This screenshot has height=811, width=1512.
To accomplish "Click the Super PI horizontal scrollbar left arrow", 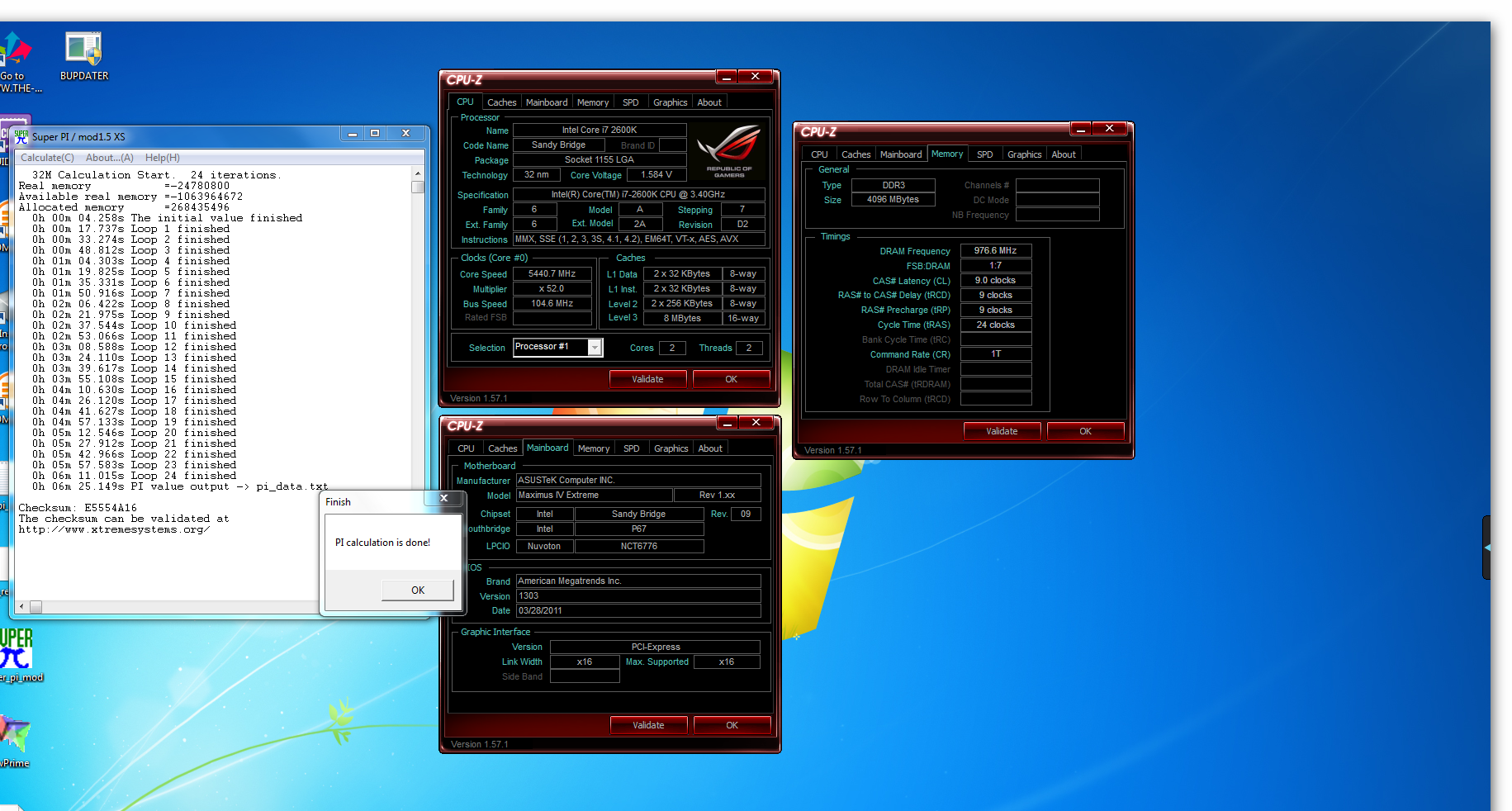I will tap(21, 606).
